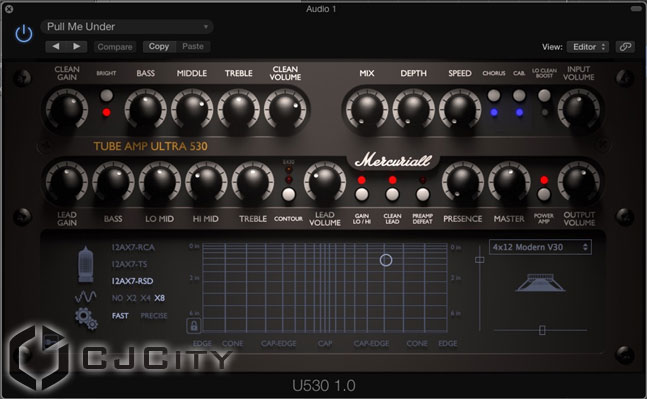Click the link chain icon

click(625, 47)
